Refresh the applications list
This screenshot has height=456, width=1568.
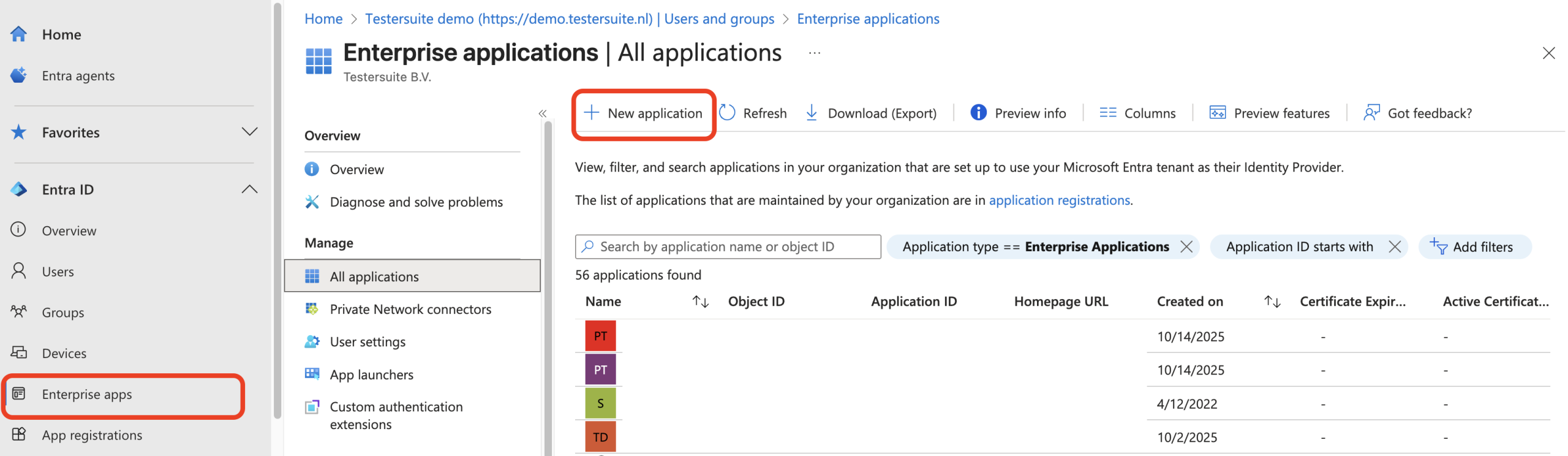point(753,113)
